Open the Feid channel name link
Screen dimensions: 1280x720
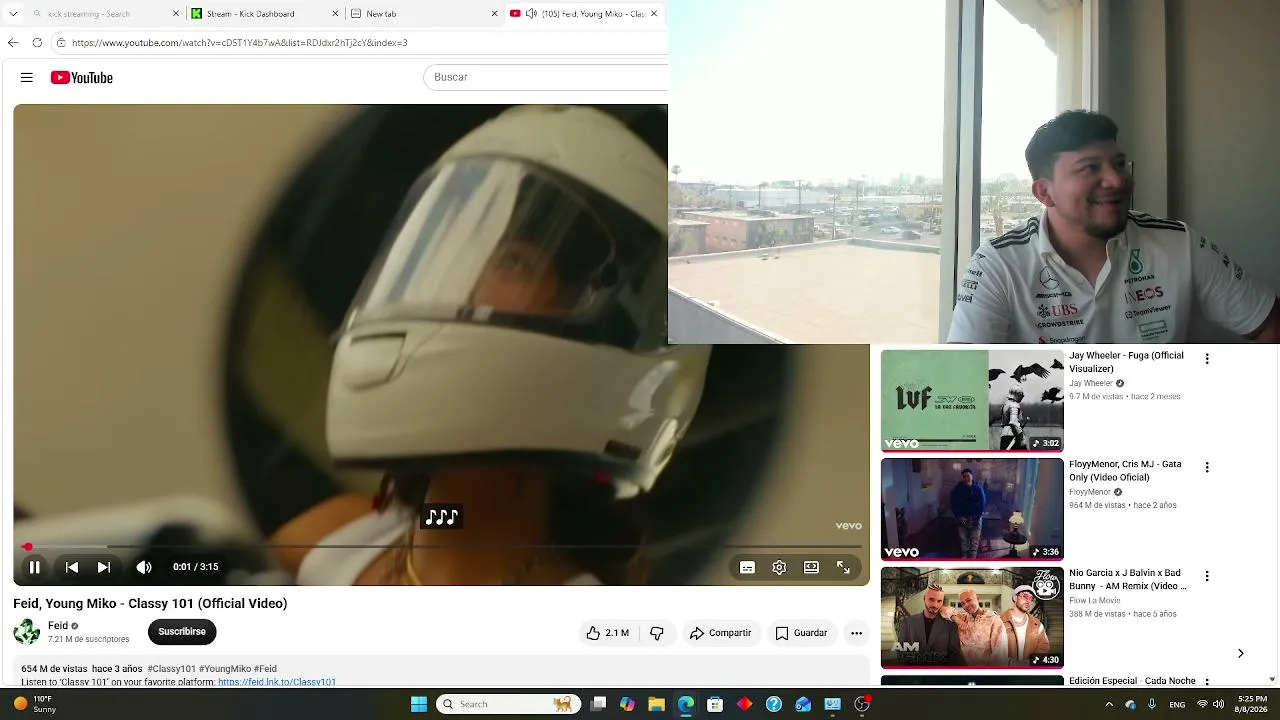tap(58, 626)
